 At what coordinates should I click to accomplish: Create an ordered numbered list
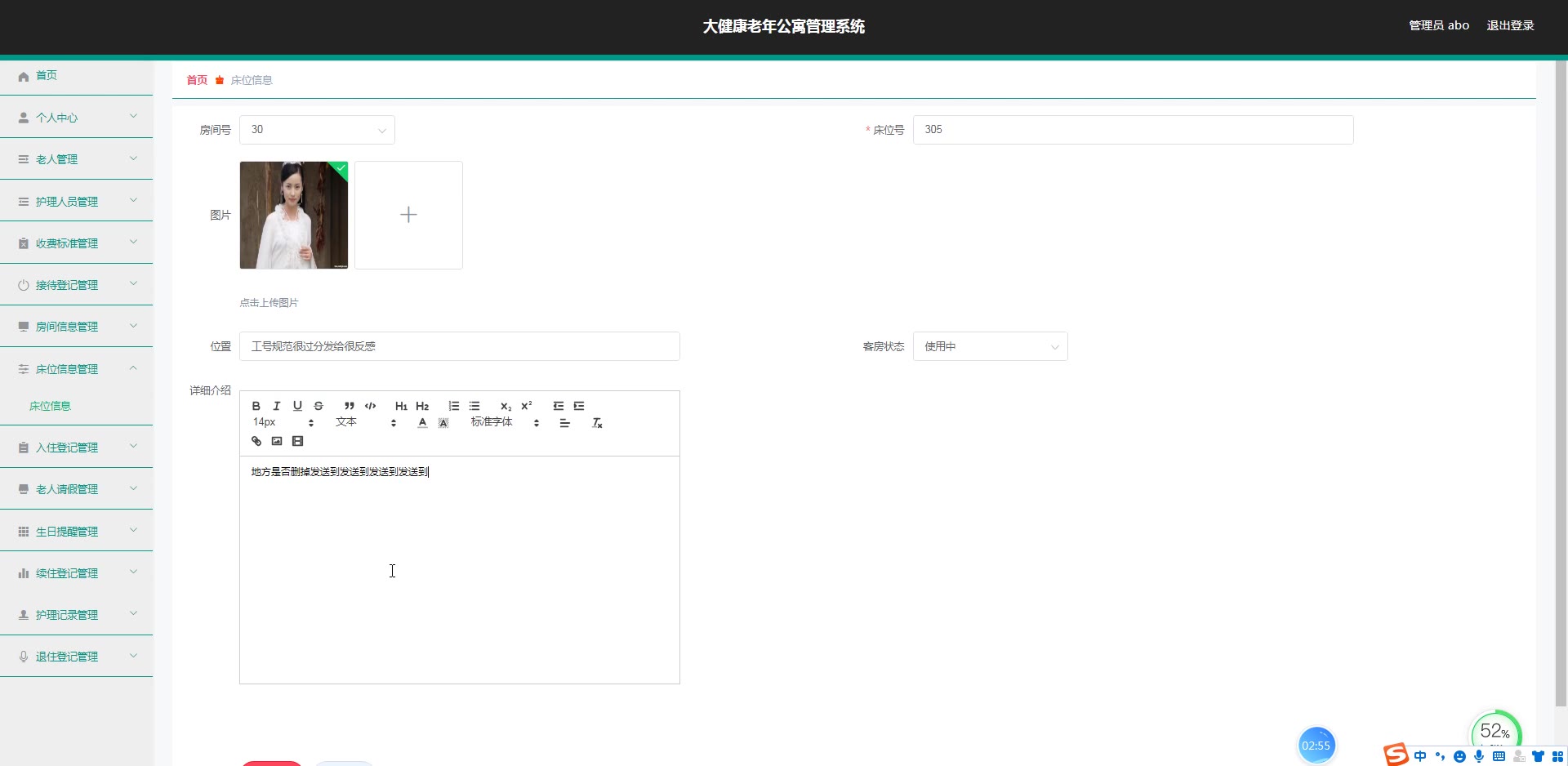click(x=454, y=406)
